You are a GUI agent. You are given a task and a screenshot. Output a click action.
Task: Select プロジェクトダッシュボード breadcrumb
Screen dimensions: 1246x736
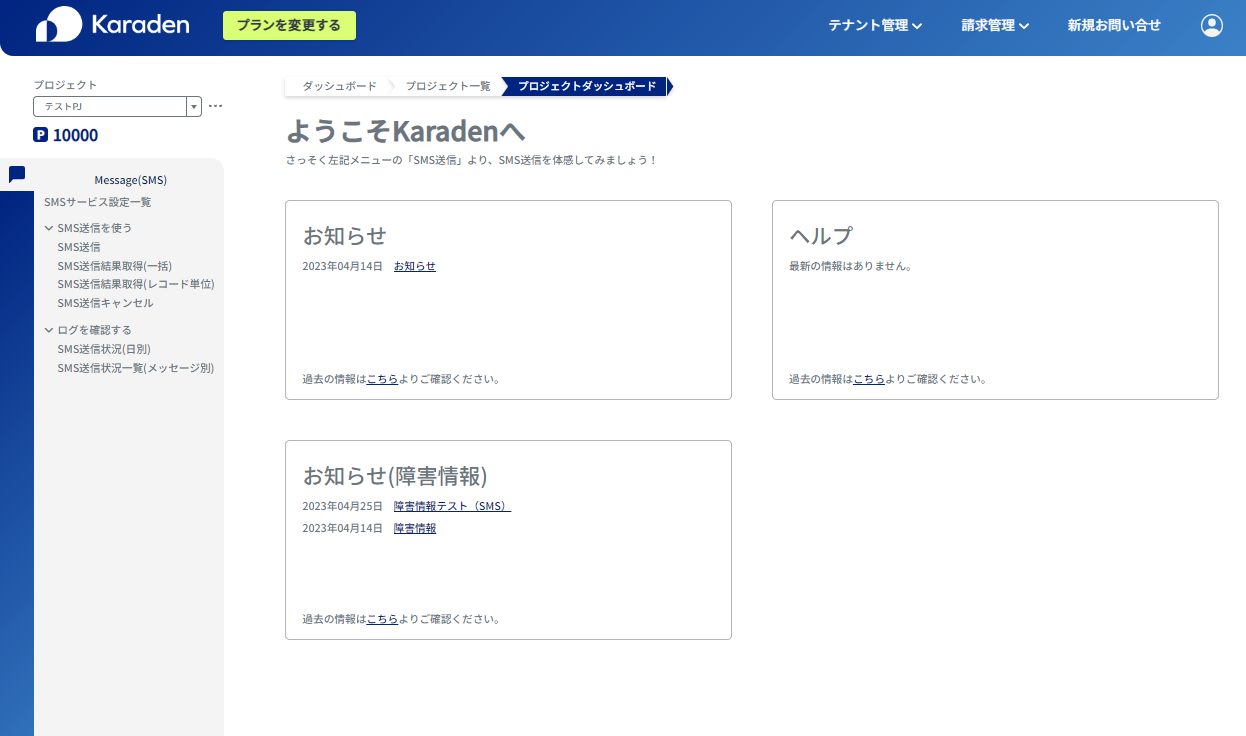(587, 86)
